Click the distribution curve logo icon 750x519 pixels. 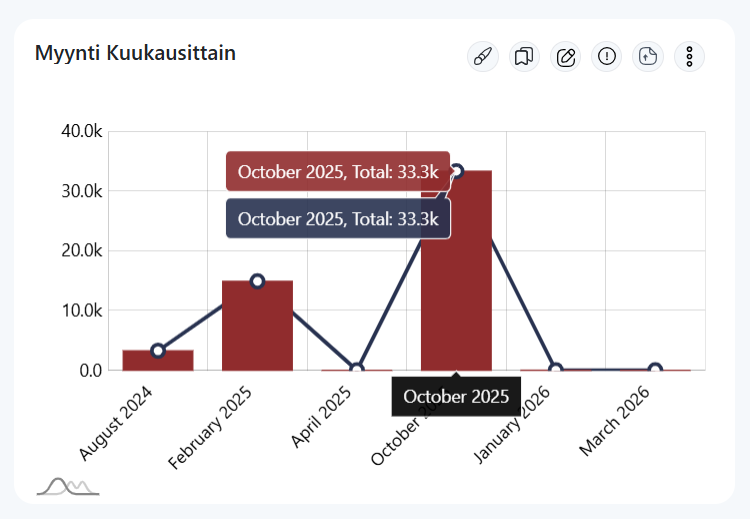(68, 487)
